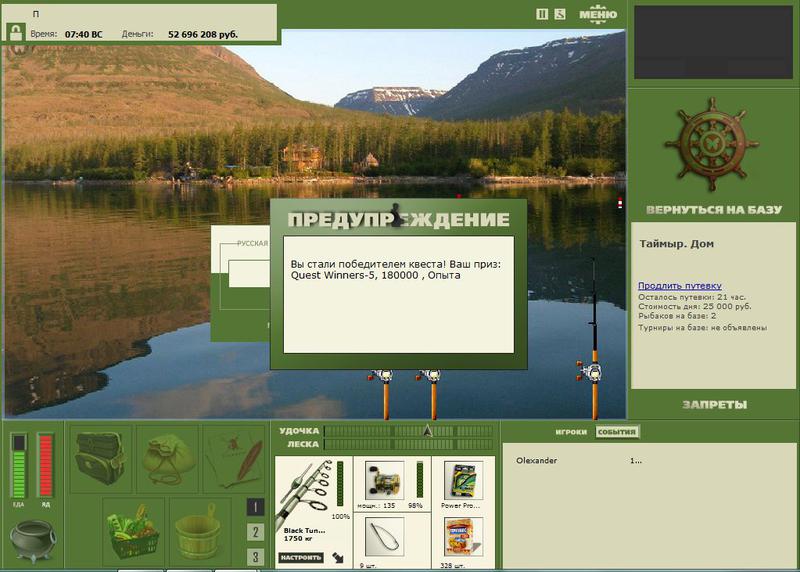Click the ЛЕСКА tension bar

[x=408, y=444]
